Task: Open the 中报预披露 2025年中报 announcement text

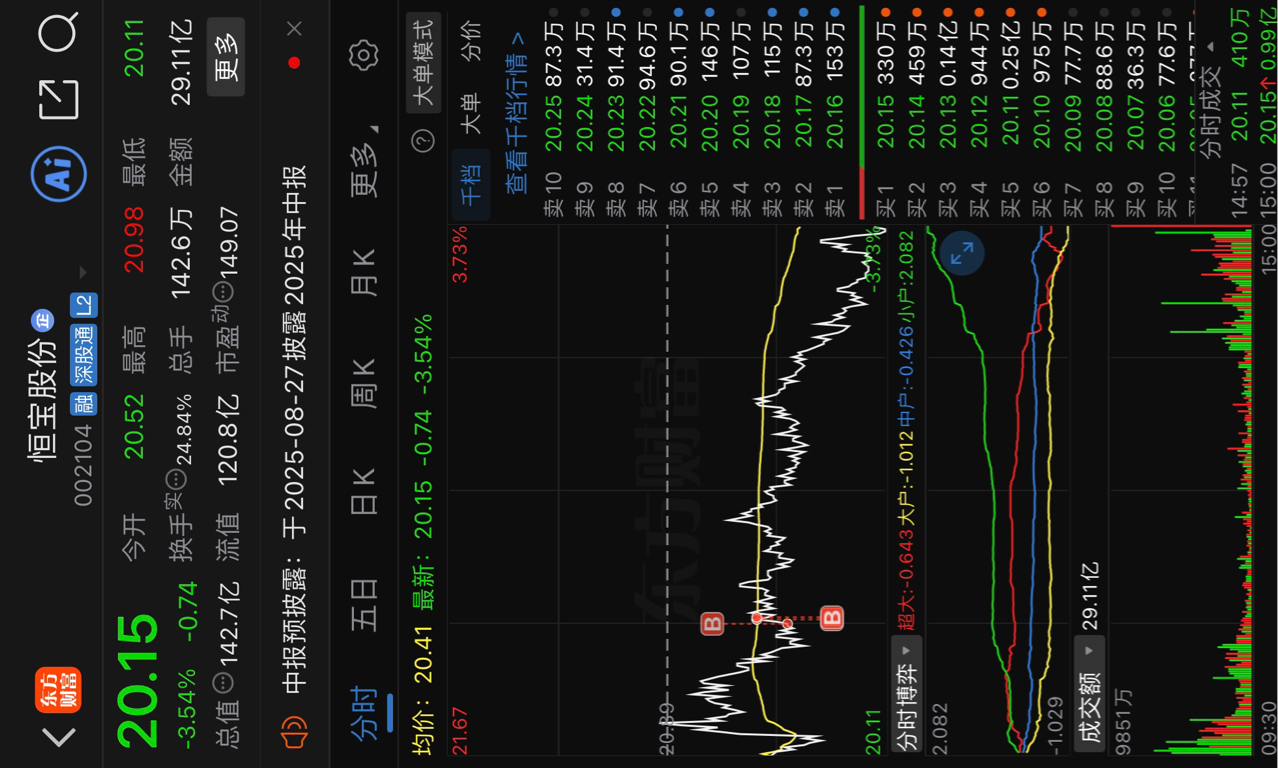Action: click(294, 430)
